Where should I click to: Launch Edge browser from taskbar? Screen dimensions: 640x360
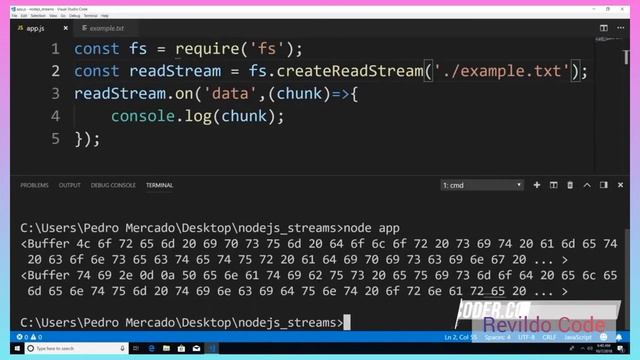coord(151,349)
